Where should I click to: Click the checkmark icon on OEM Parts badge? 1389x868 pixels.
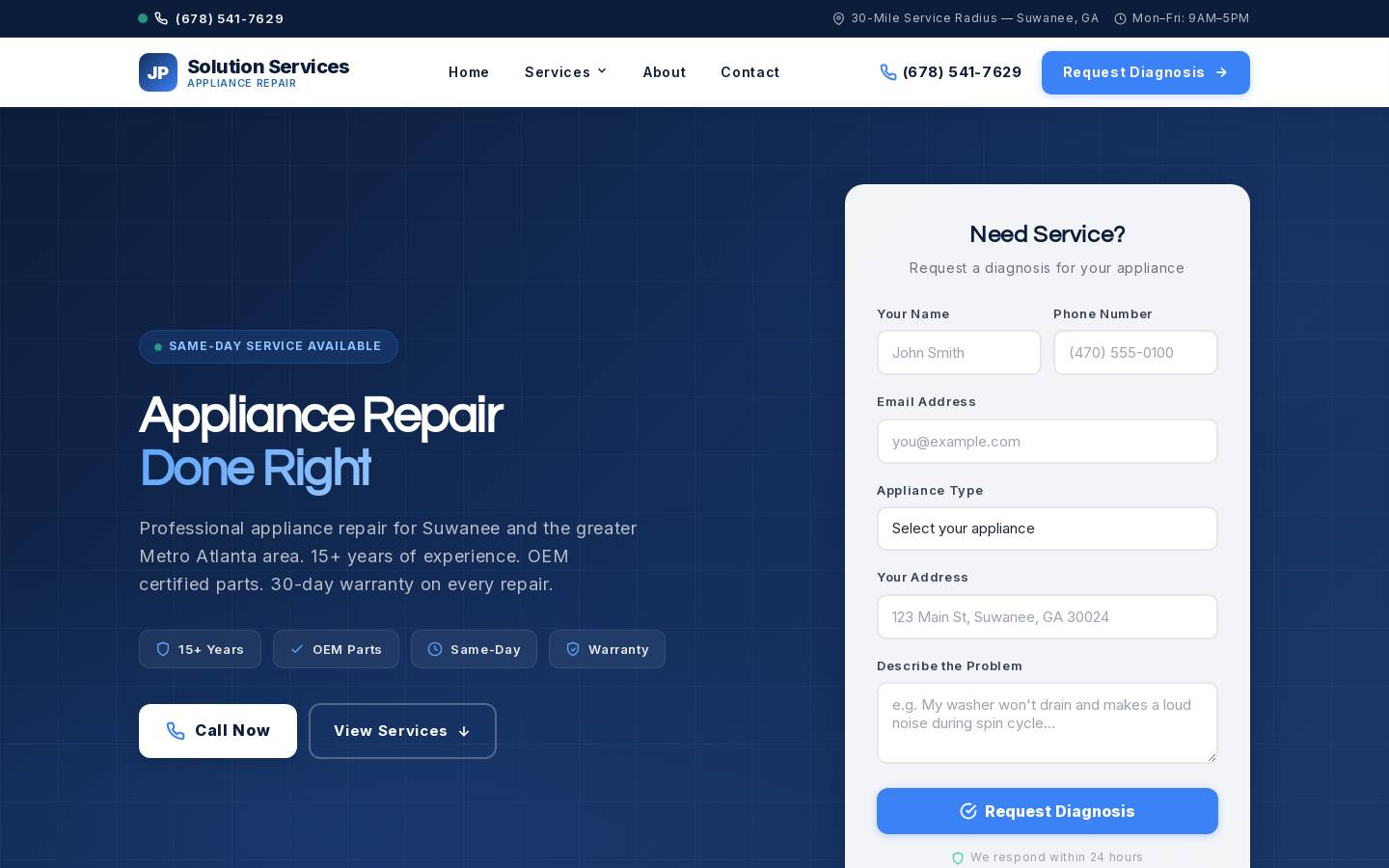(297, 649)
